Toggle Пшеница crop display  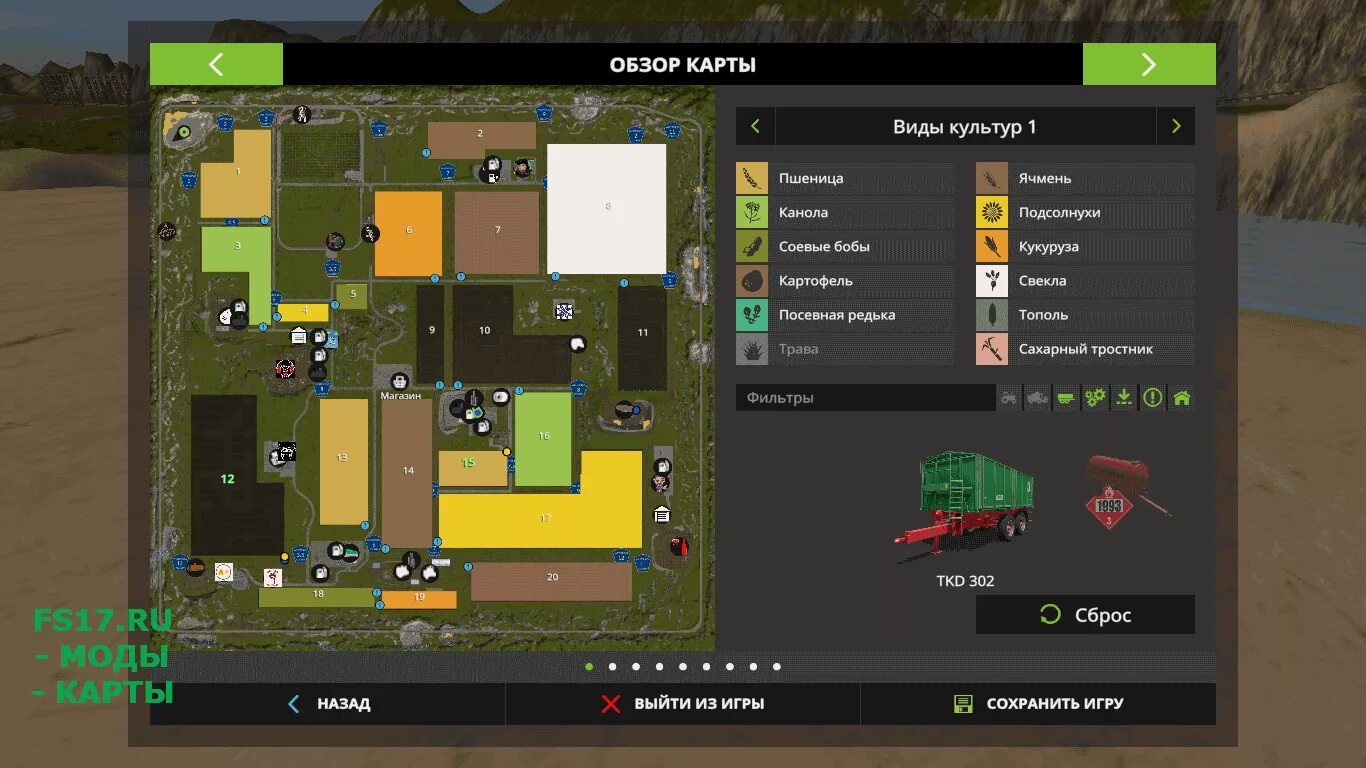click(x=846, y=179)
